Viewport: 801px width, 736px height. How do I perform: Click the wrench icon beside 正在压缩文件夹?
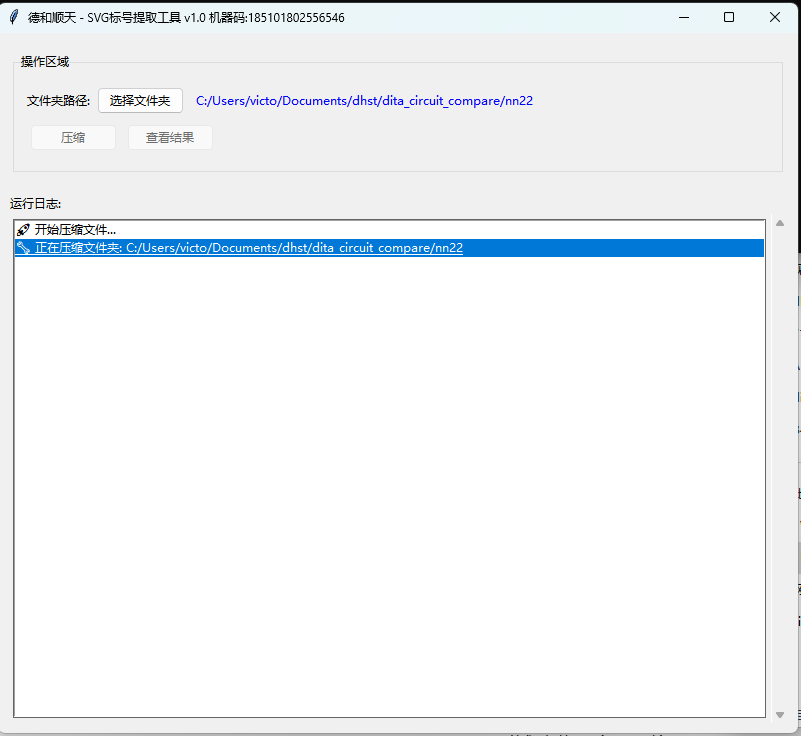pyautogui.click(x=23, y=248)
